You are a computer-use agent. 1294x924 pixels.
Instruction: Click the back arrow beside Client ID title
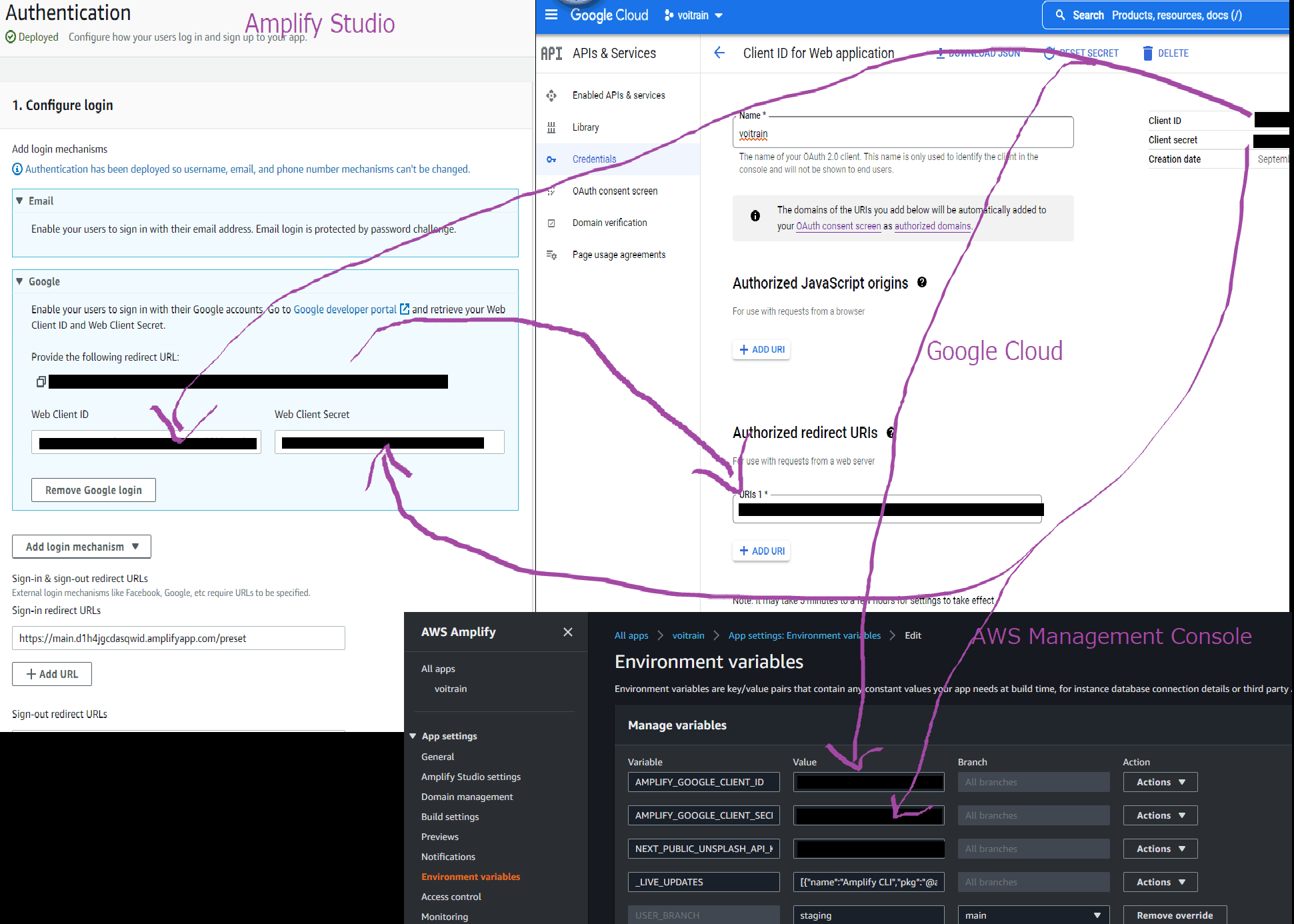719,53
